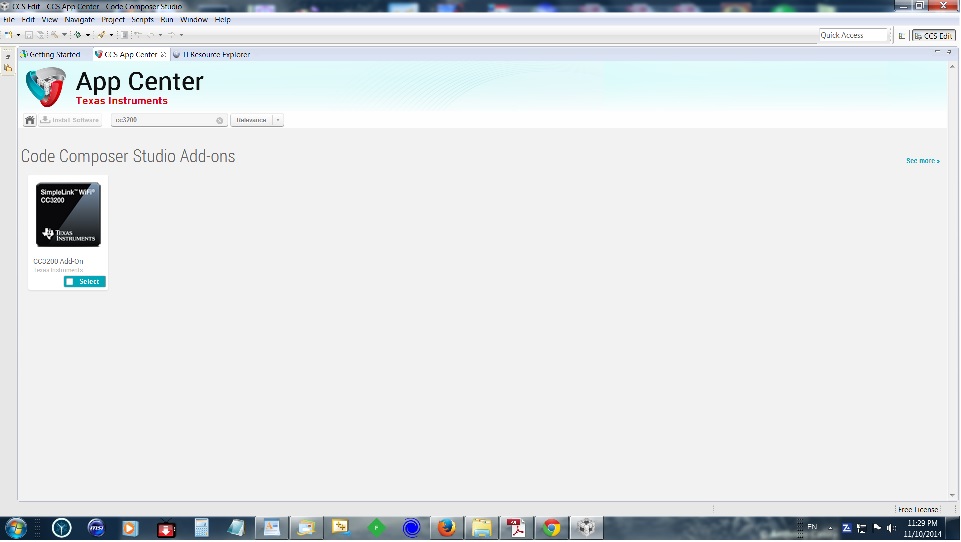This screenshot has width=961, height=542.
Task: Expand the New toolbar dropdown arrow
Action: pos(18,35)
